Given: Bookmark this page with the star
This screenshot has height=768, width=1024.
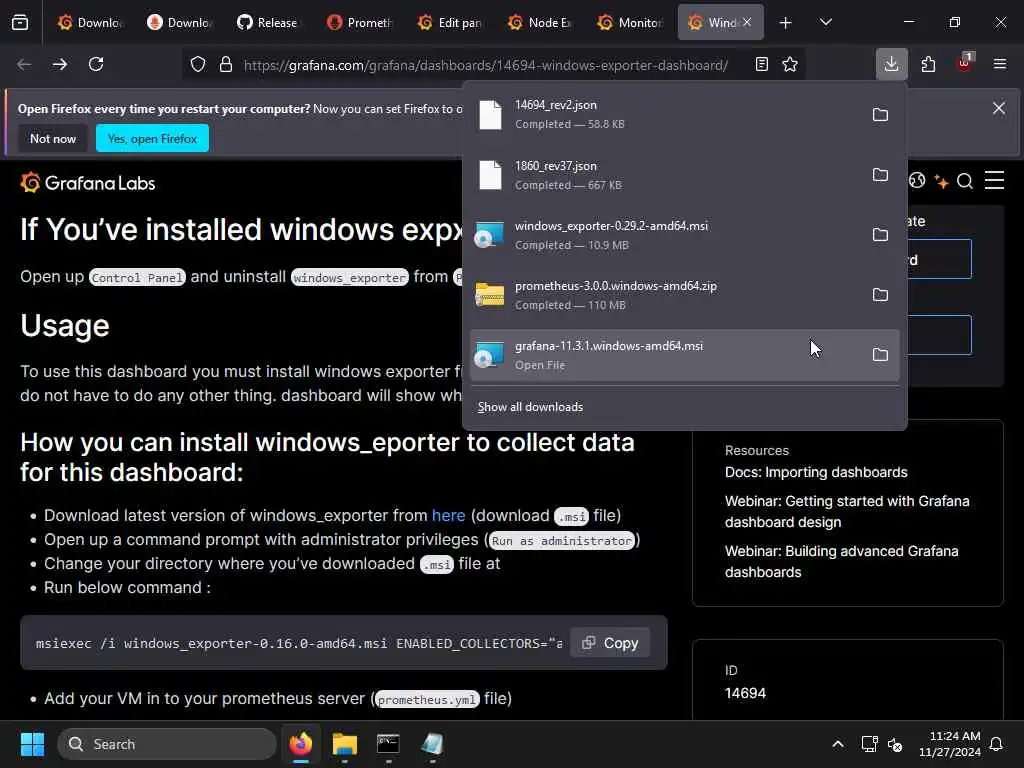Looking at the screenshot, I should (790, 64).
